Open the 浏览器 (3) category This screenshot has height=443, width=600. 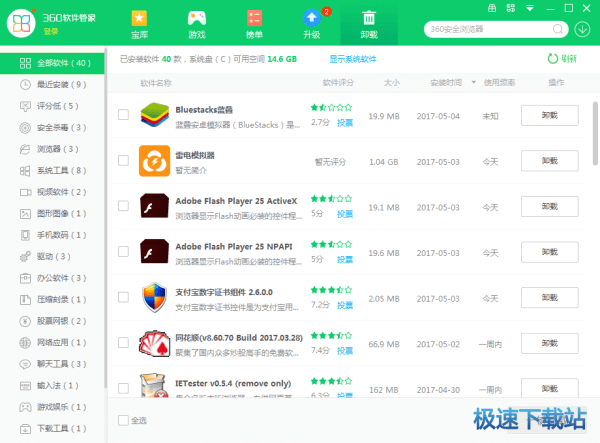pyautogui.click(x=52, y=149)
